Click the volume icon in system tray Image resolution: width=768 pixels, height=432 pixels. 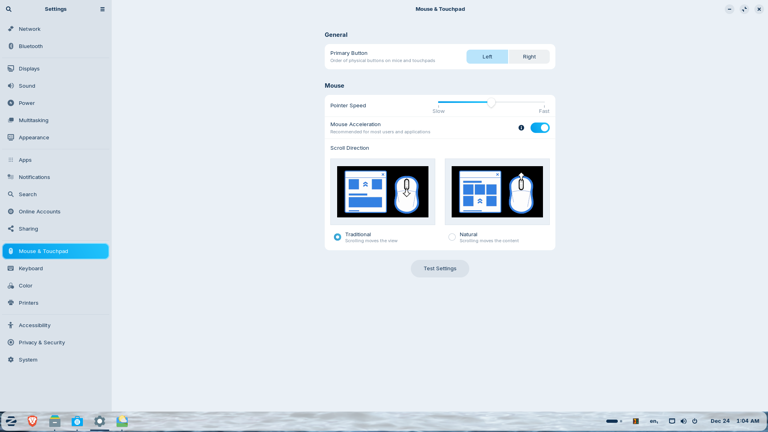pyautogui.click(x=684, y=421)
